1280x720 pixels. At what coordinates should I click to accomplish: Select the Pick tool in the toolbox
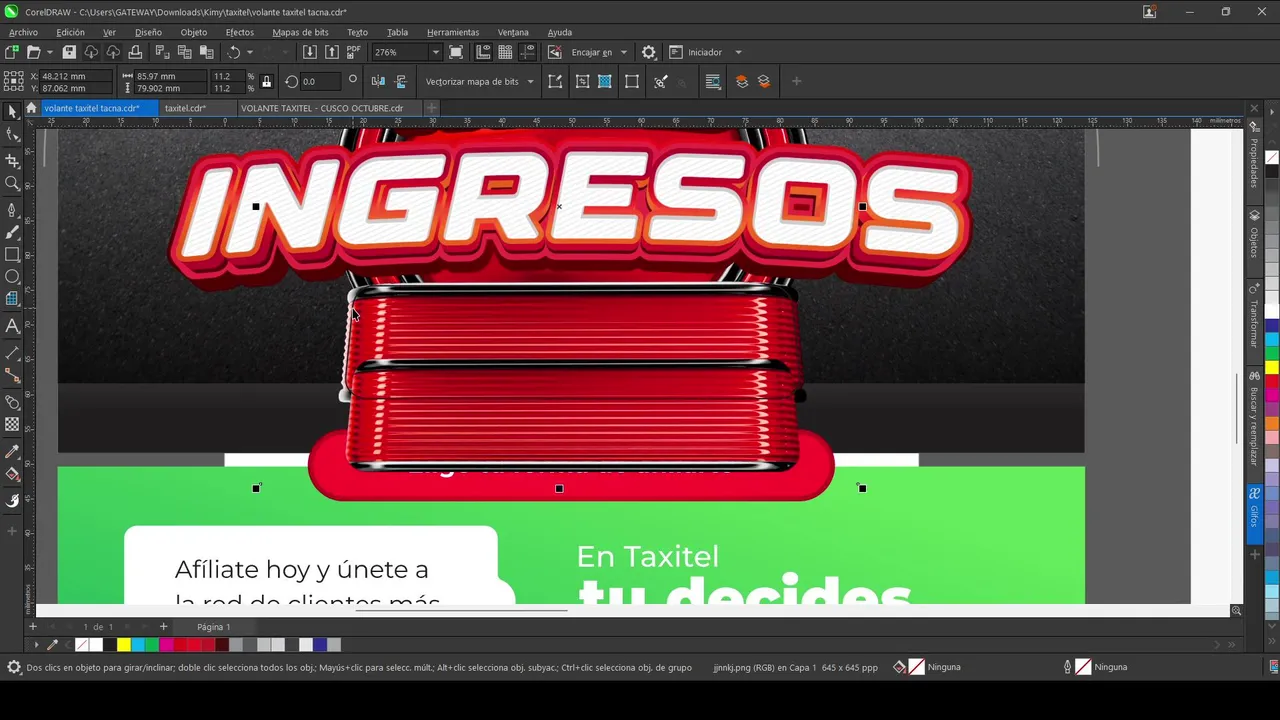[x=12, y=112]
